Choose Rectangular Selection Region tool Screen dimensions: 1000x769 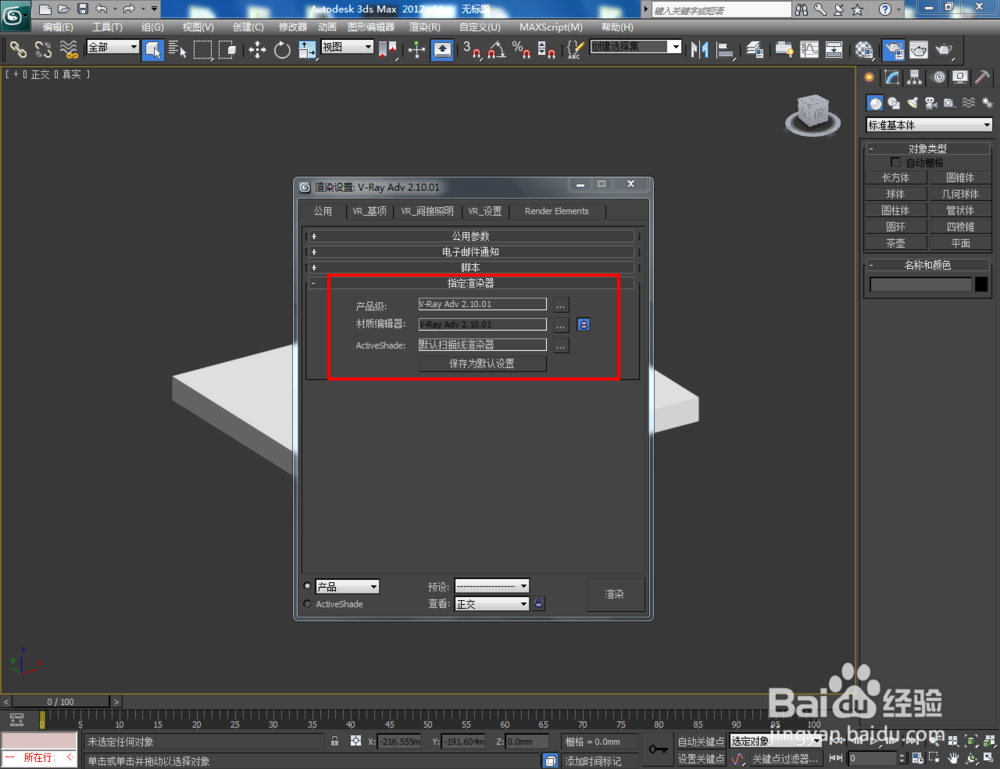tap(202, 49)
